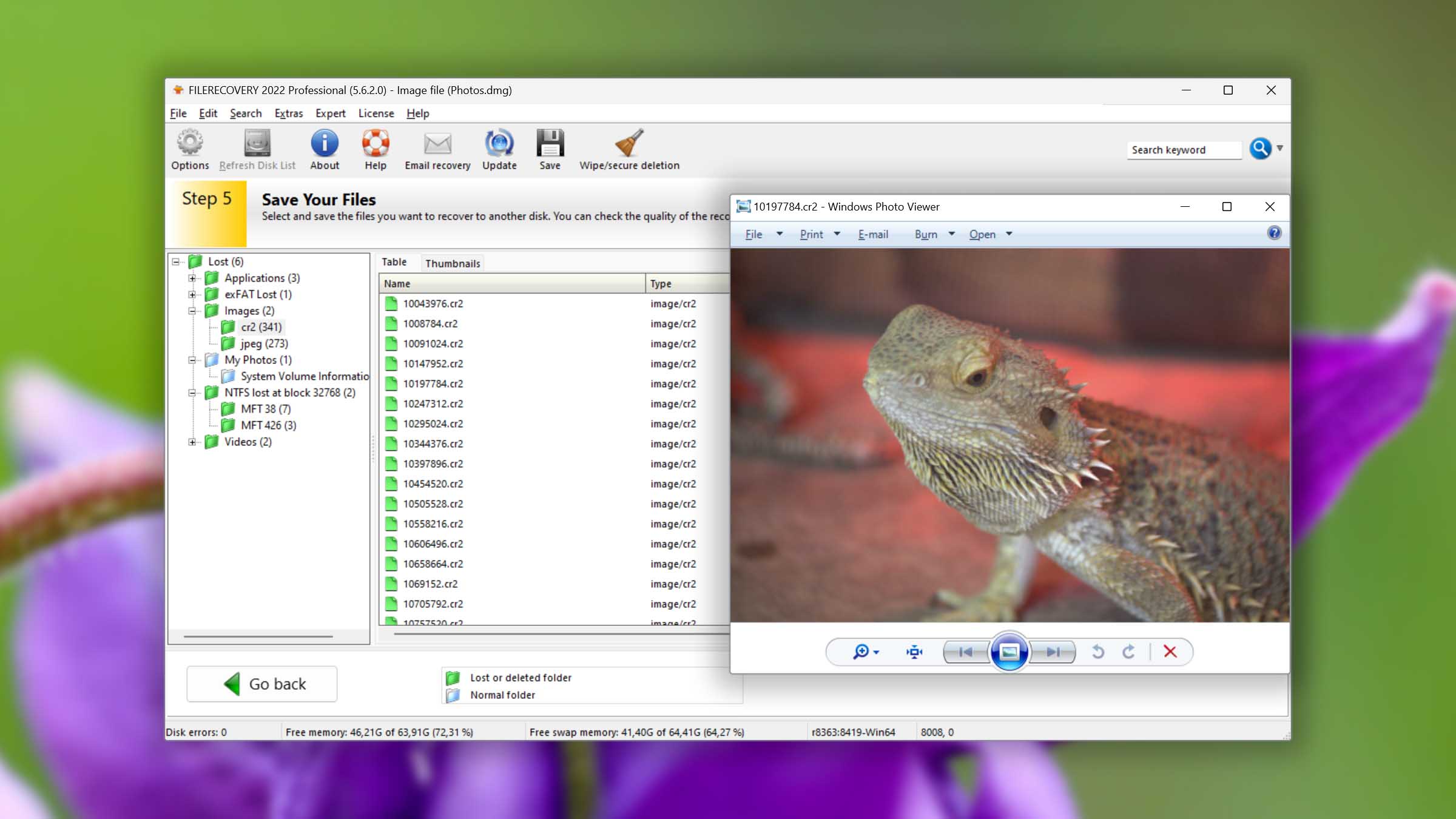
Task: Open the Expert menu
Action: (330, 113)
